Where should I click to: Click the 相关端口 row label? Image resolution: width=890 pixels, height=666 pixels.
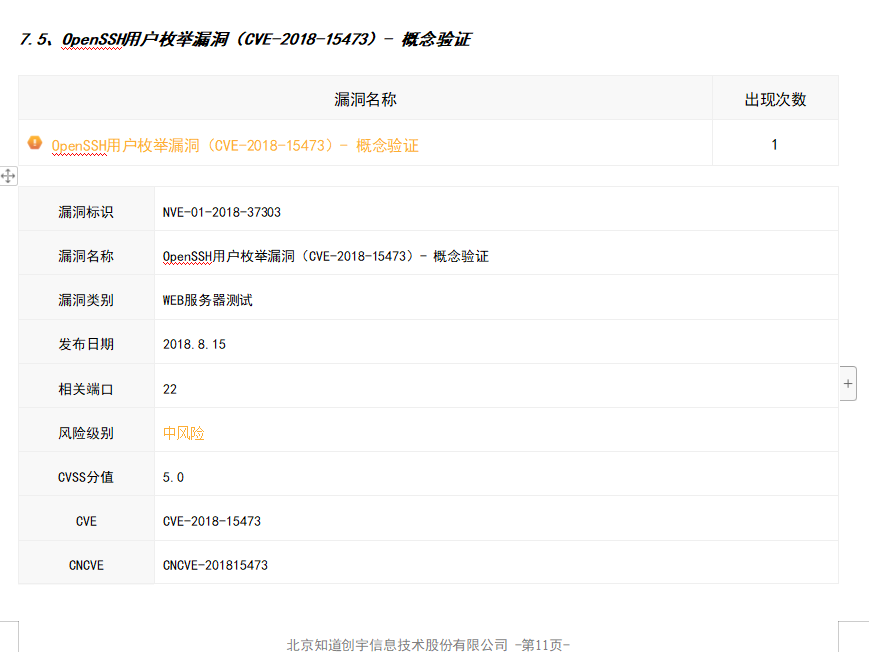tap(86, 389)
